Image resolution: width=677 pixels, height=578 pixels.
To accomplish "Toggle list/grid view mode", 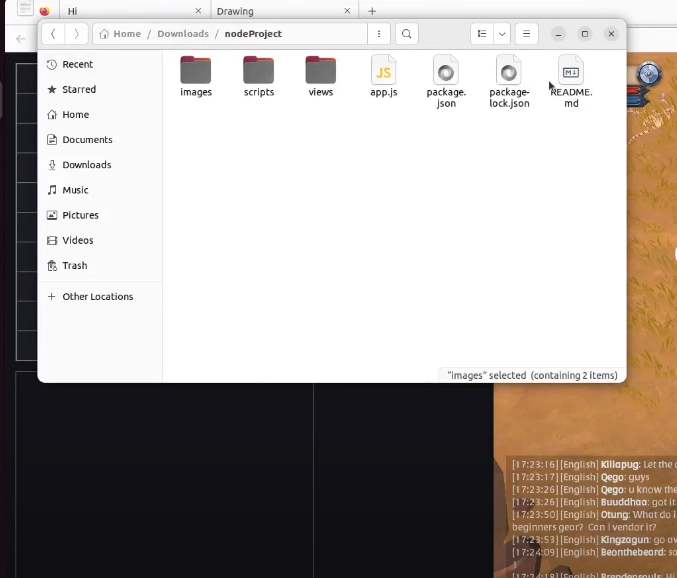I will pos(482,34).
